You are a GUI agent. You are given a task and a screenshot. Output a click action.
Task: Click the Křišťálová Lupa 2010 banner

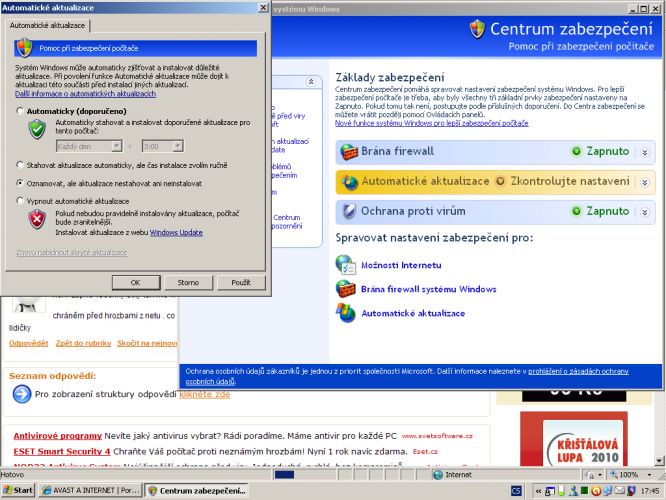[574, 439]
